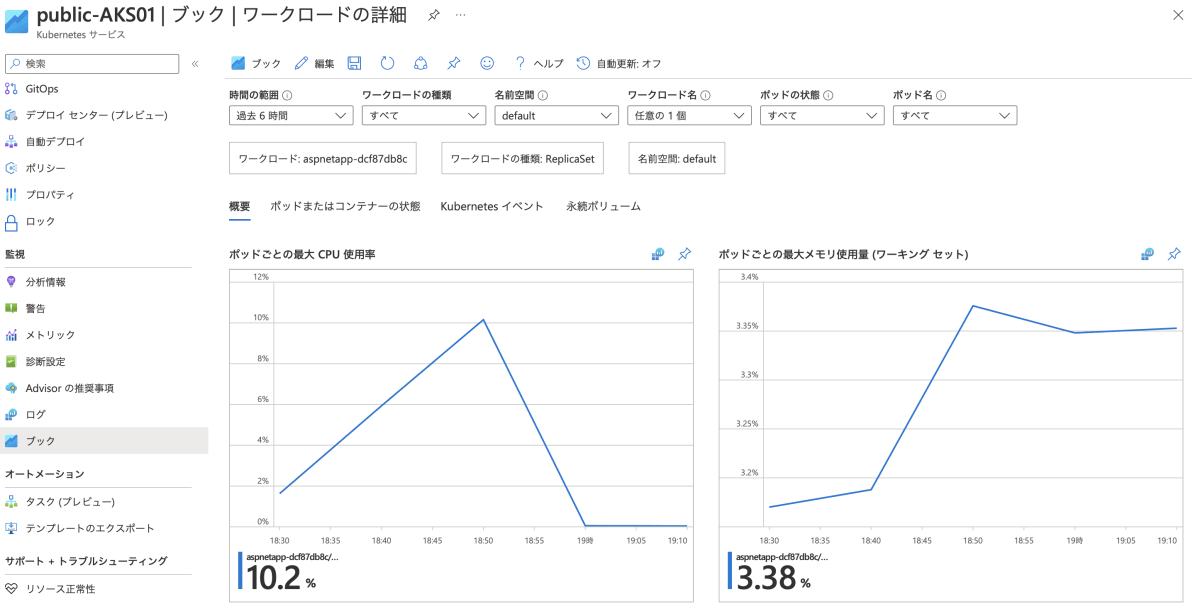Pin the CPU usage chart
Screen dimensions: 1200x609
point(684,254)
